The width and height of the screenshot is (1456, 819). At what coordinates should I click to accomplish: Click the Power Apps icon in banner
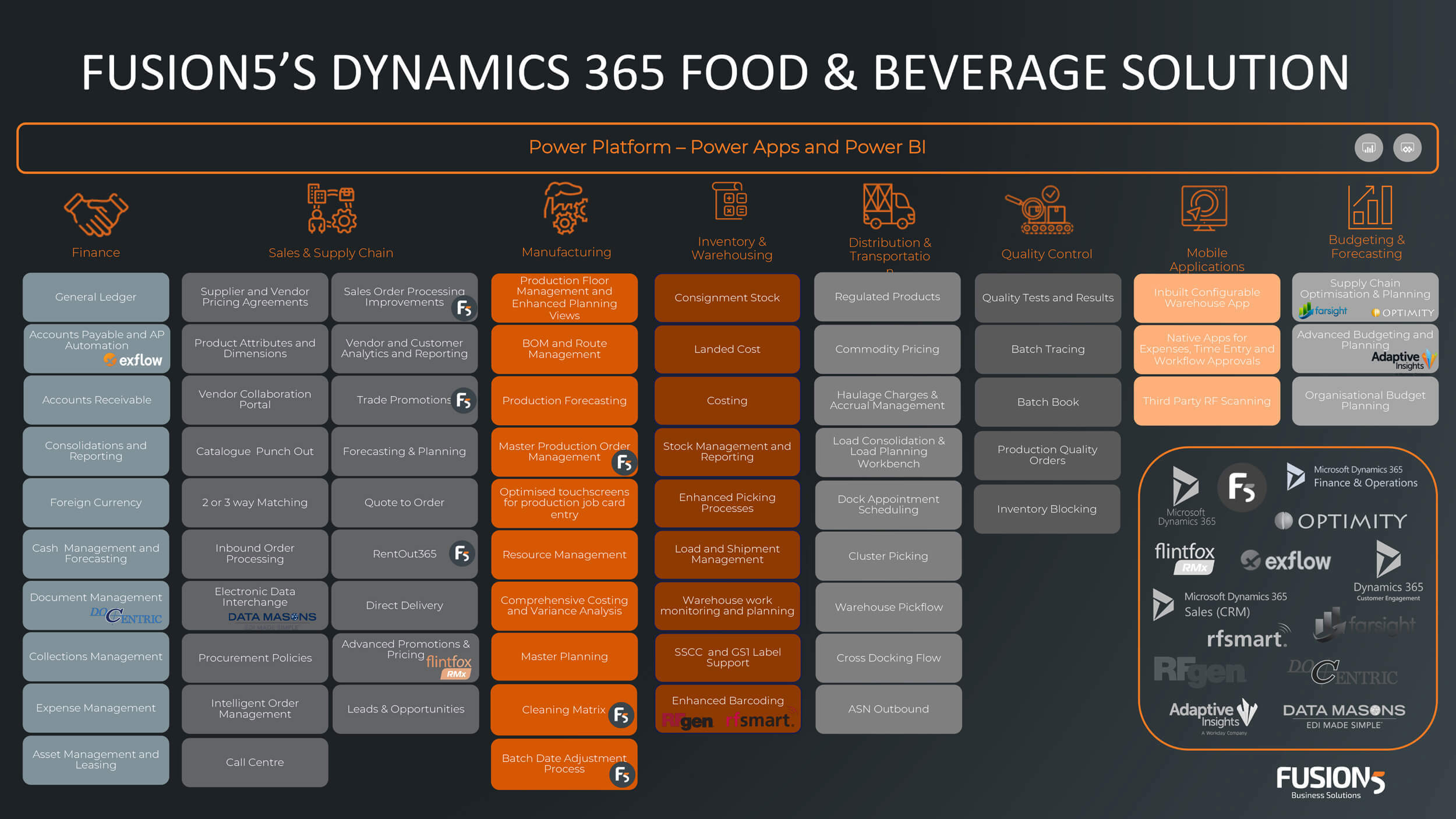(x=1406, y=148)
